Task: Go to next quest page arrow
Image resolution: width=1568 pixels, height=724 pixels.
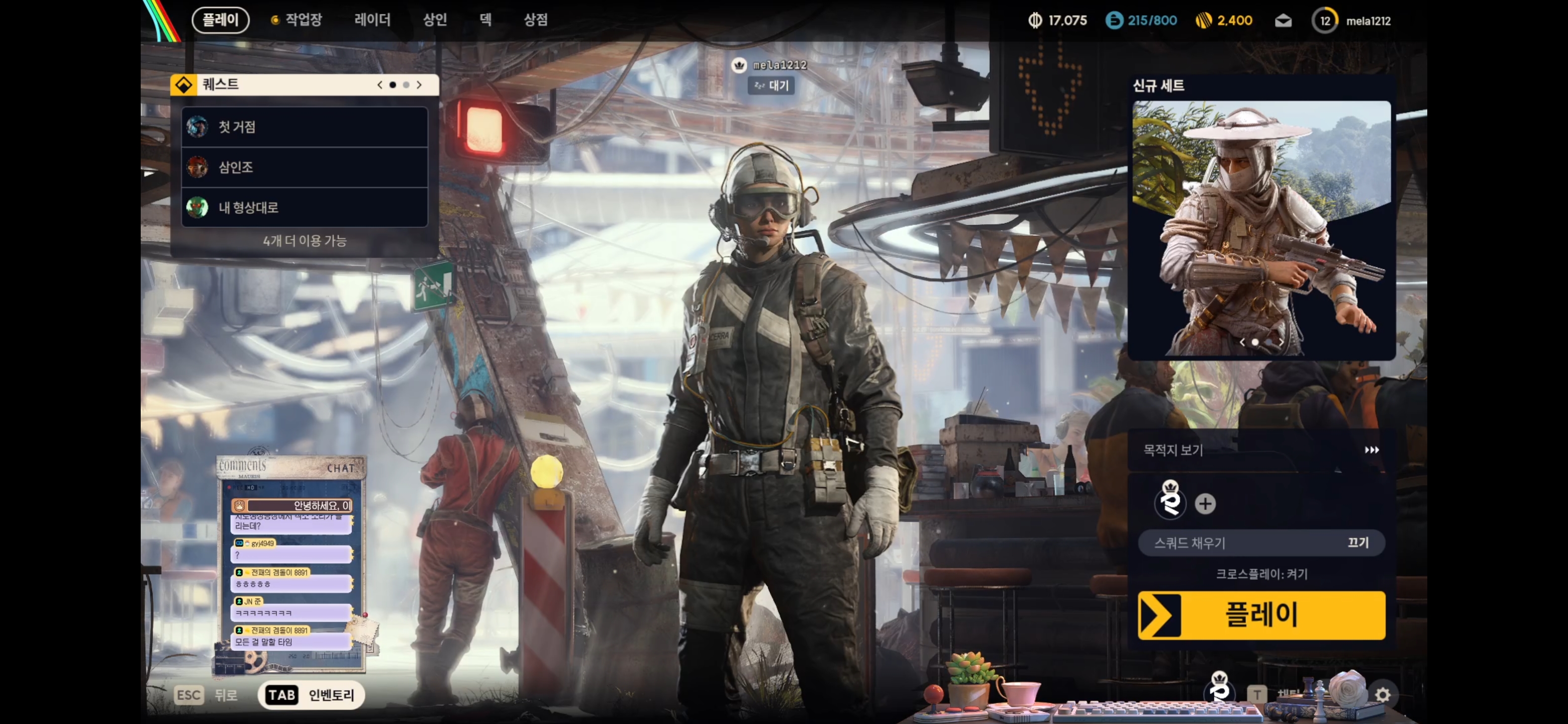Action: tap(420, 85)
